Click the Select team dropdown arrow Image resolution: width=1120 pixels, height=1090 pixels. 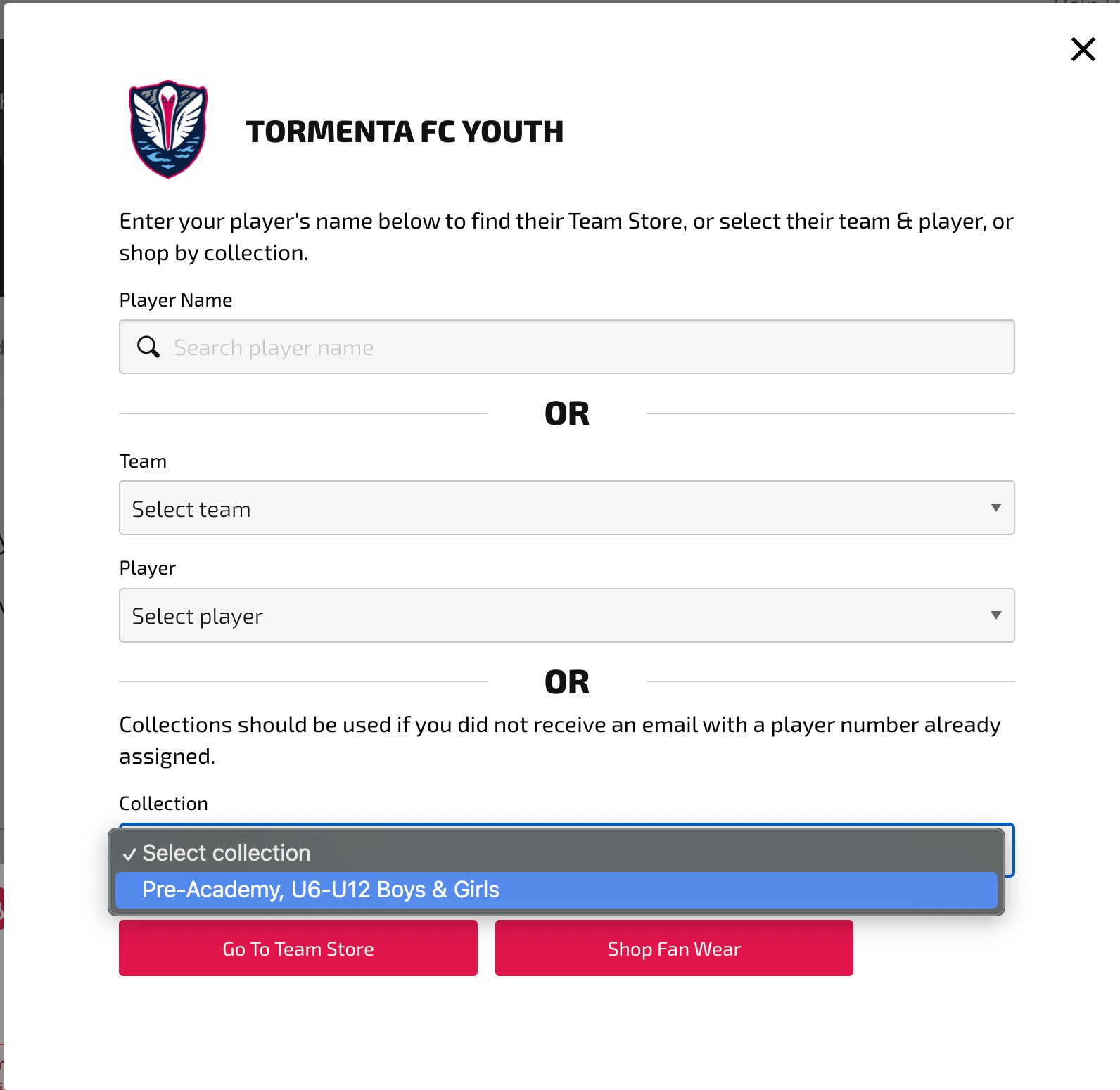tap(995, 508)
